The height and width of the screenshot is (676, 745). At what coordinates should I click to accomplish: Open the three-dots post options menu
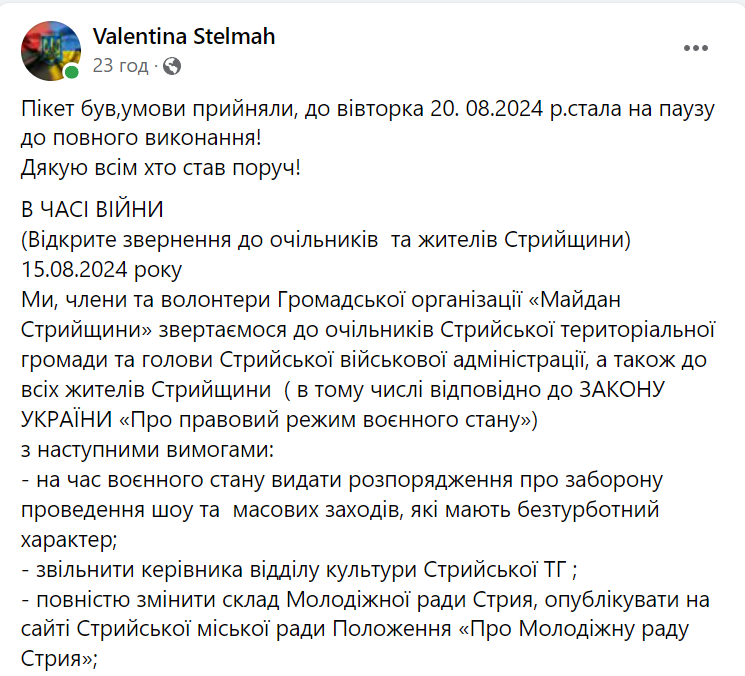[x=696, y=48]
